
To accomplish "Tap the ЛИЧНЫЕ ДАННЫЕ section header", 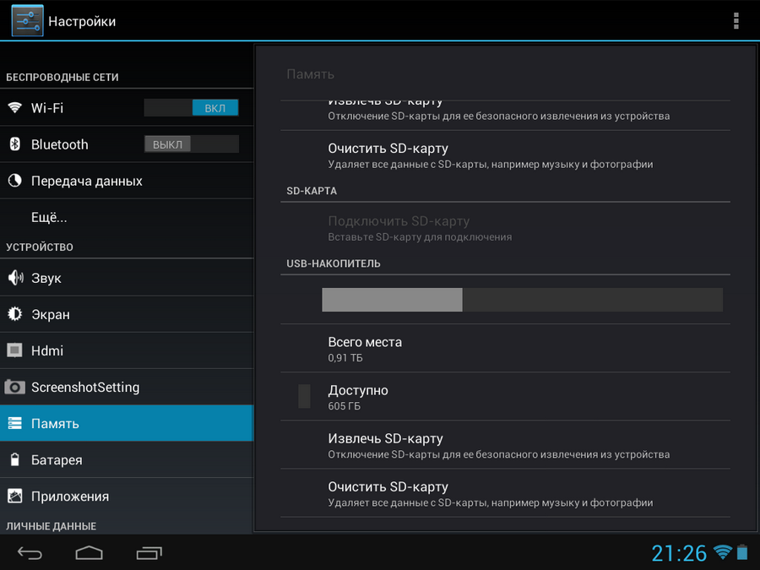I will (51, 526).
